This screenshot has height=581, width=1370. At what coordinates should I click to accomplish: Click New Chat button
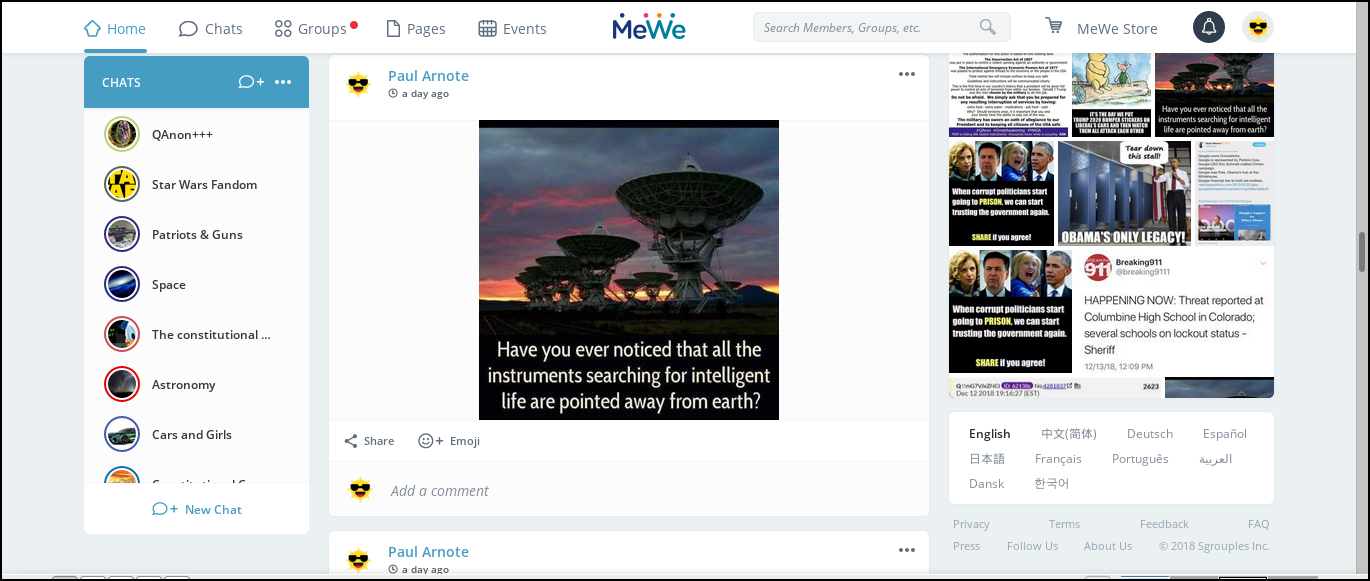(x=197, y=509)
